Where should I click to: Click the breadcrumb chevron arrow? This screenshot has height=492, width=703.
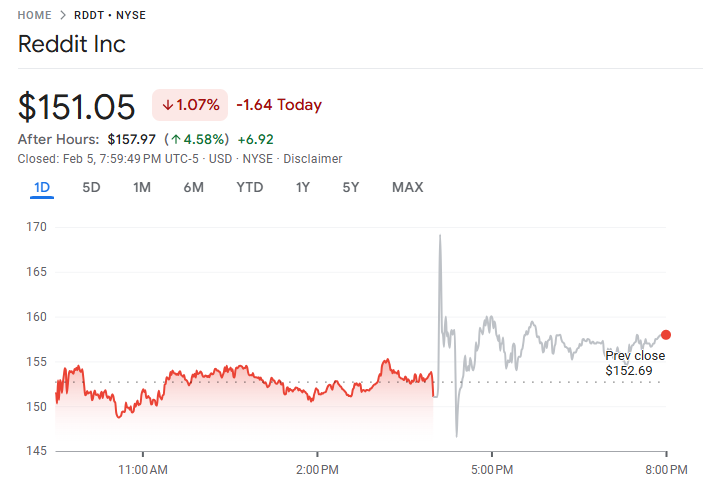62,16
